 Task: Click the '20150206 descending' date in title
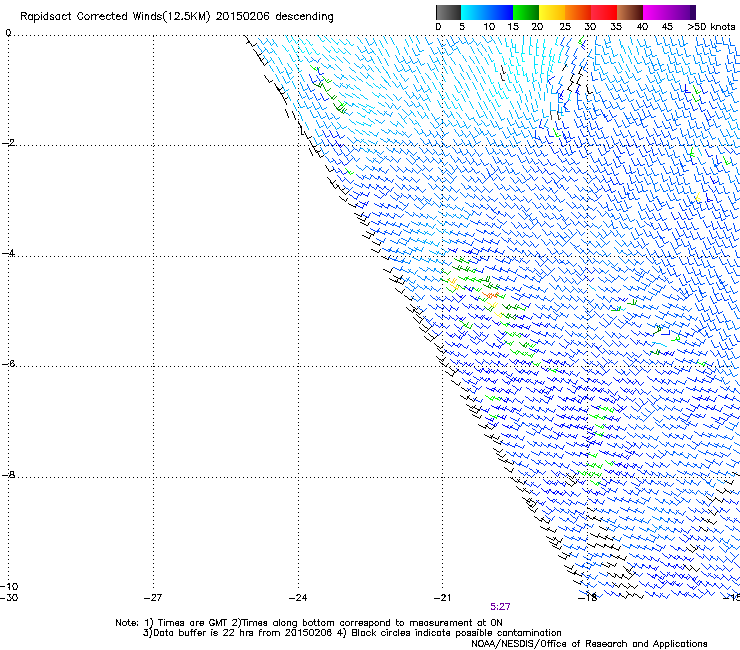[x=274, y=17]
